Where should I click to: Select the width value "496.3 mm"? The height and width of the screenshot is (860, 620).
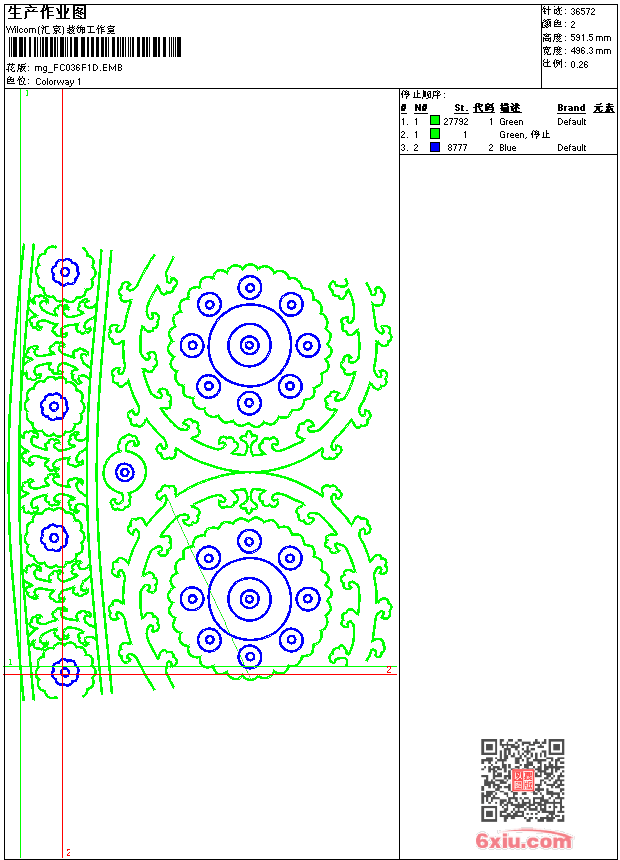coord(590,50)
